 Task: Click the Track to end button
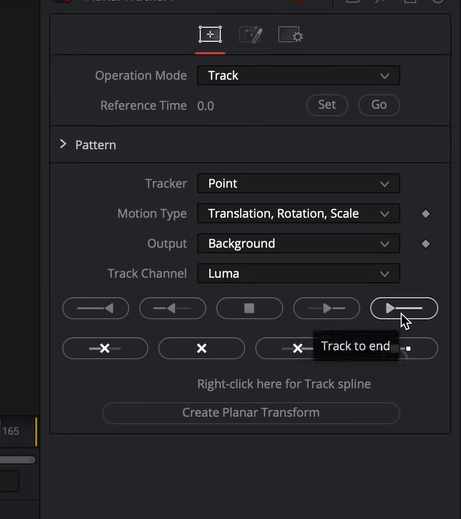404,308
